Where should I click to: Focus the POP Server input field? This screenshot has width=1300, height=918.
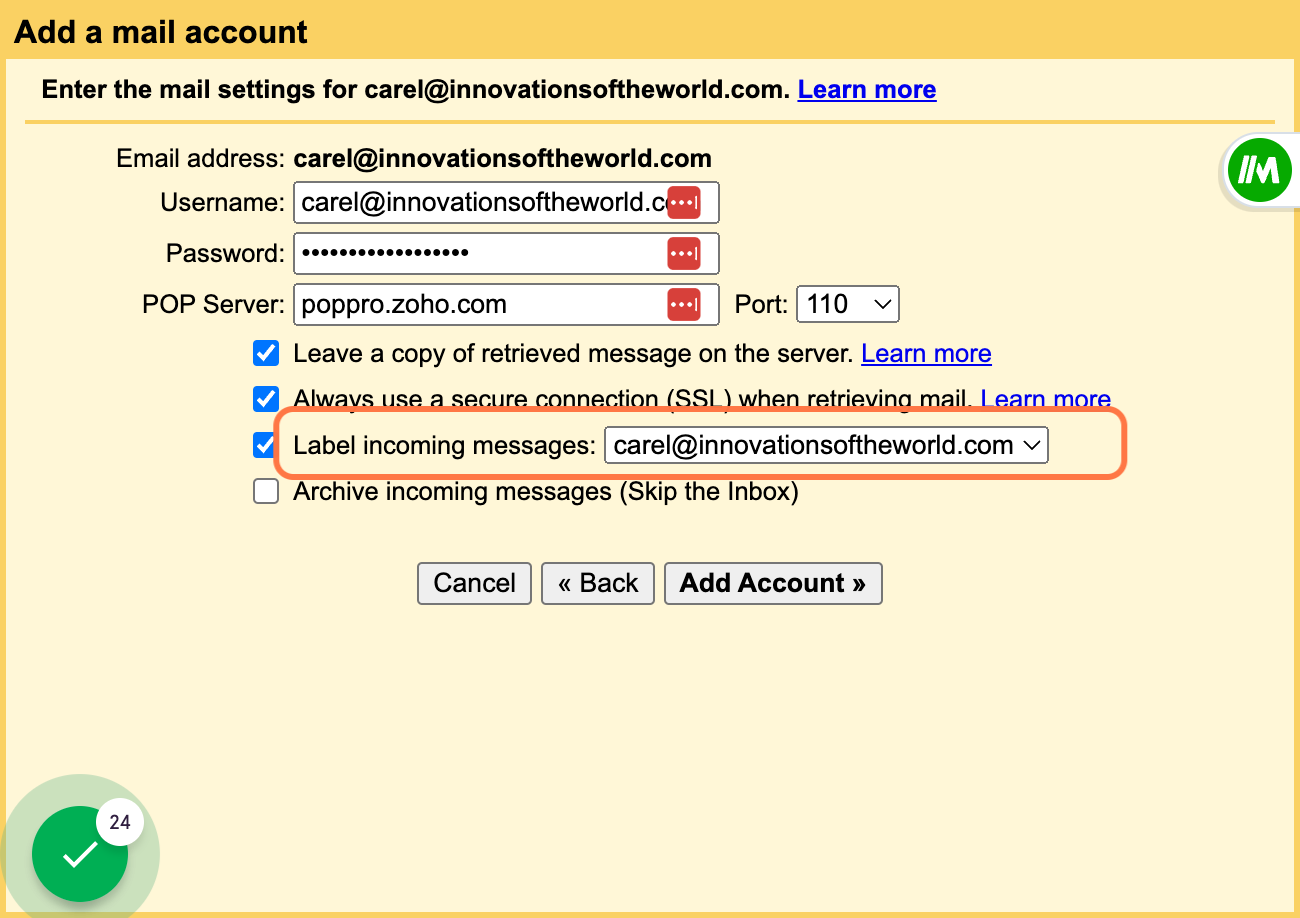click(506, 304)
